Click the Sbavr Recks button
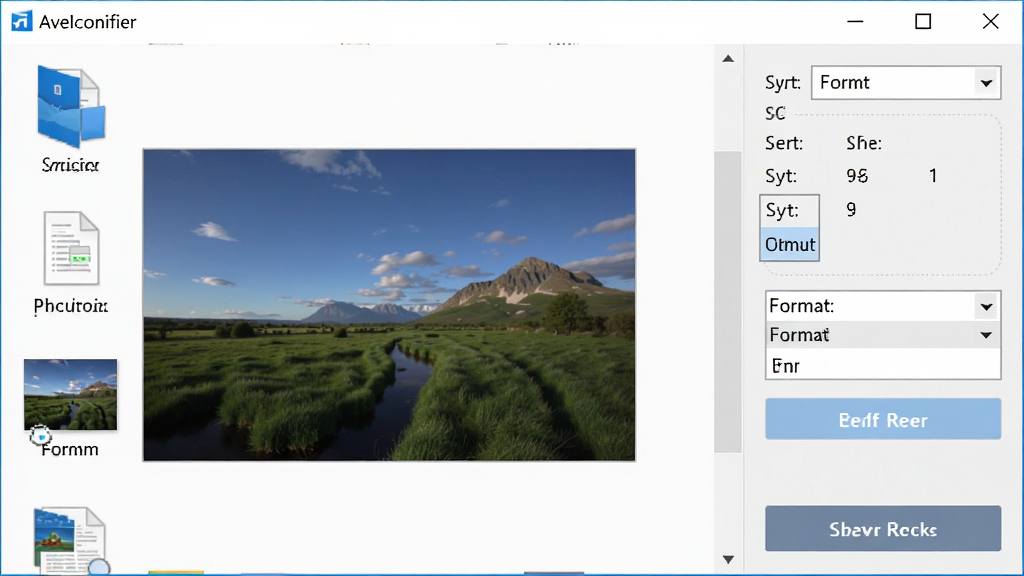The width and height of the screenshot is (1024, 576). tap(883, 528)
